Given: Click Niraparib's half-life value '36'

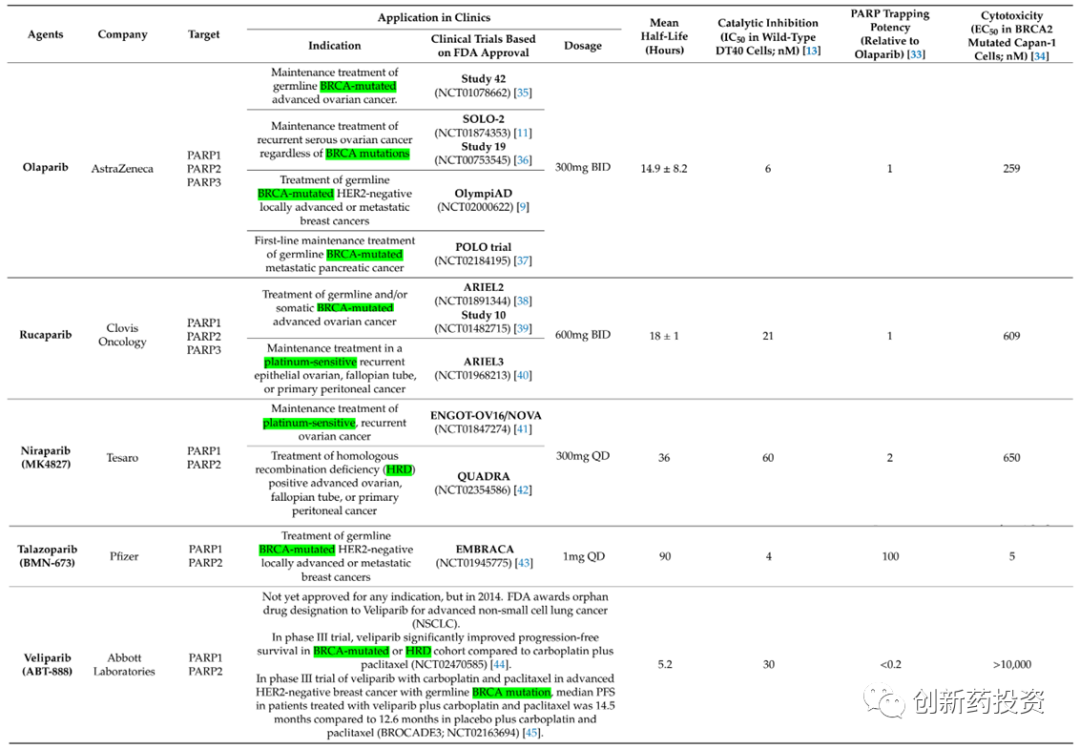Looking at the screenshot, I should [x=664, y=458].
